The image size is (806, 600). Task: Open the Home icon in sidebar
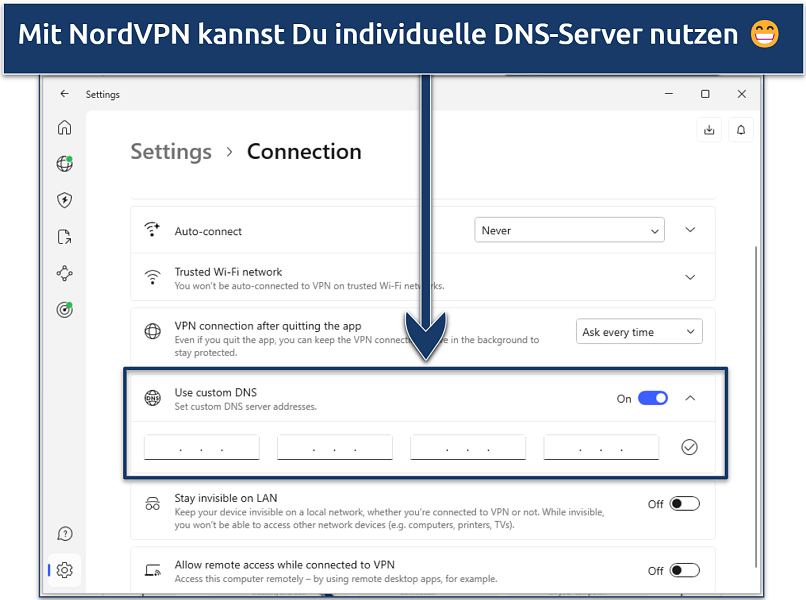point(64,127)
